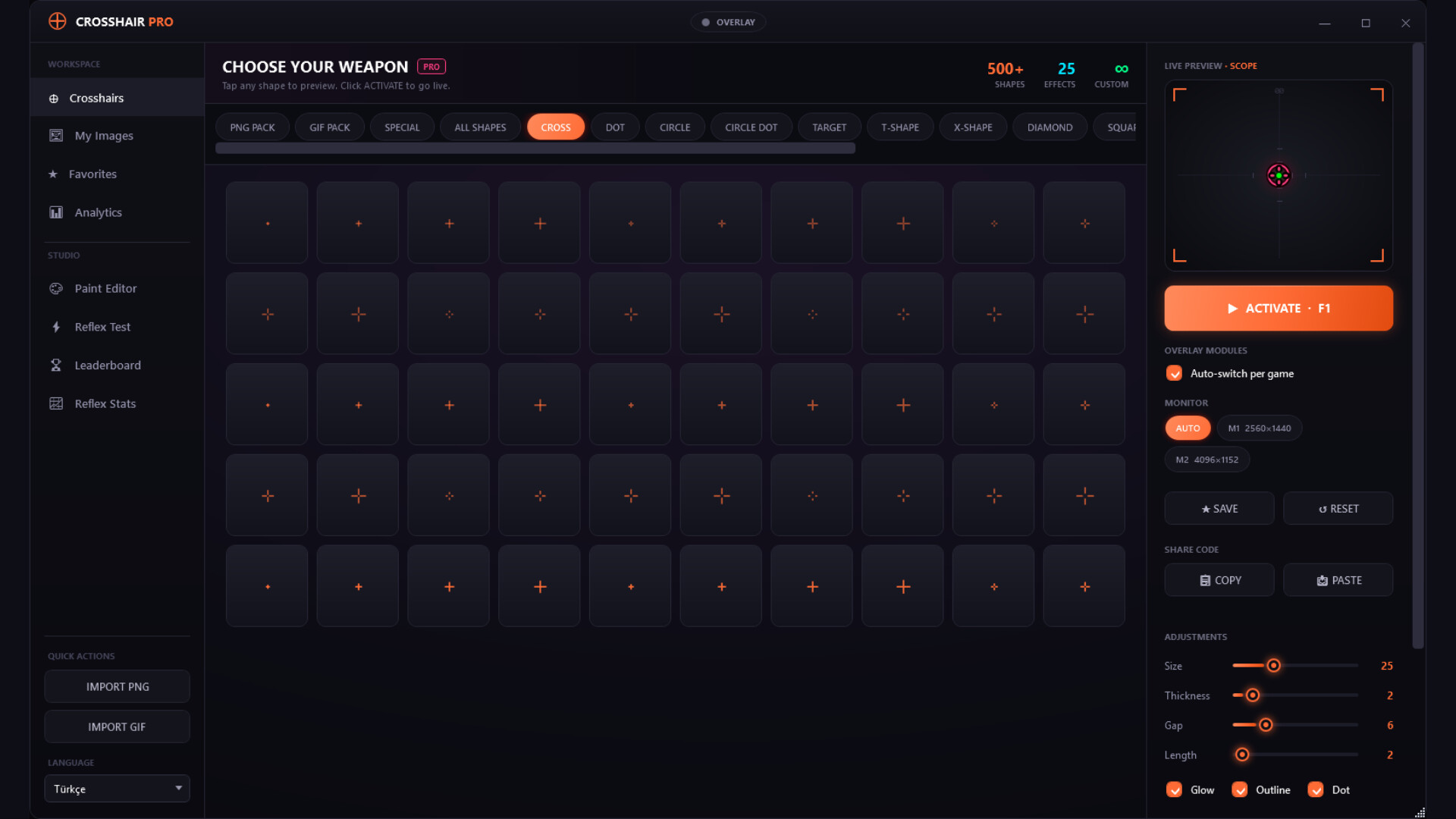The height and width of the screenshot is (819, 1456).
Task: Go to Favorites star item
Action: click(x=117, y=174)
